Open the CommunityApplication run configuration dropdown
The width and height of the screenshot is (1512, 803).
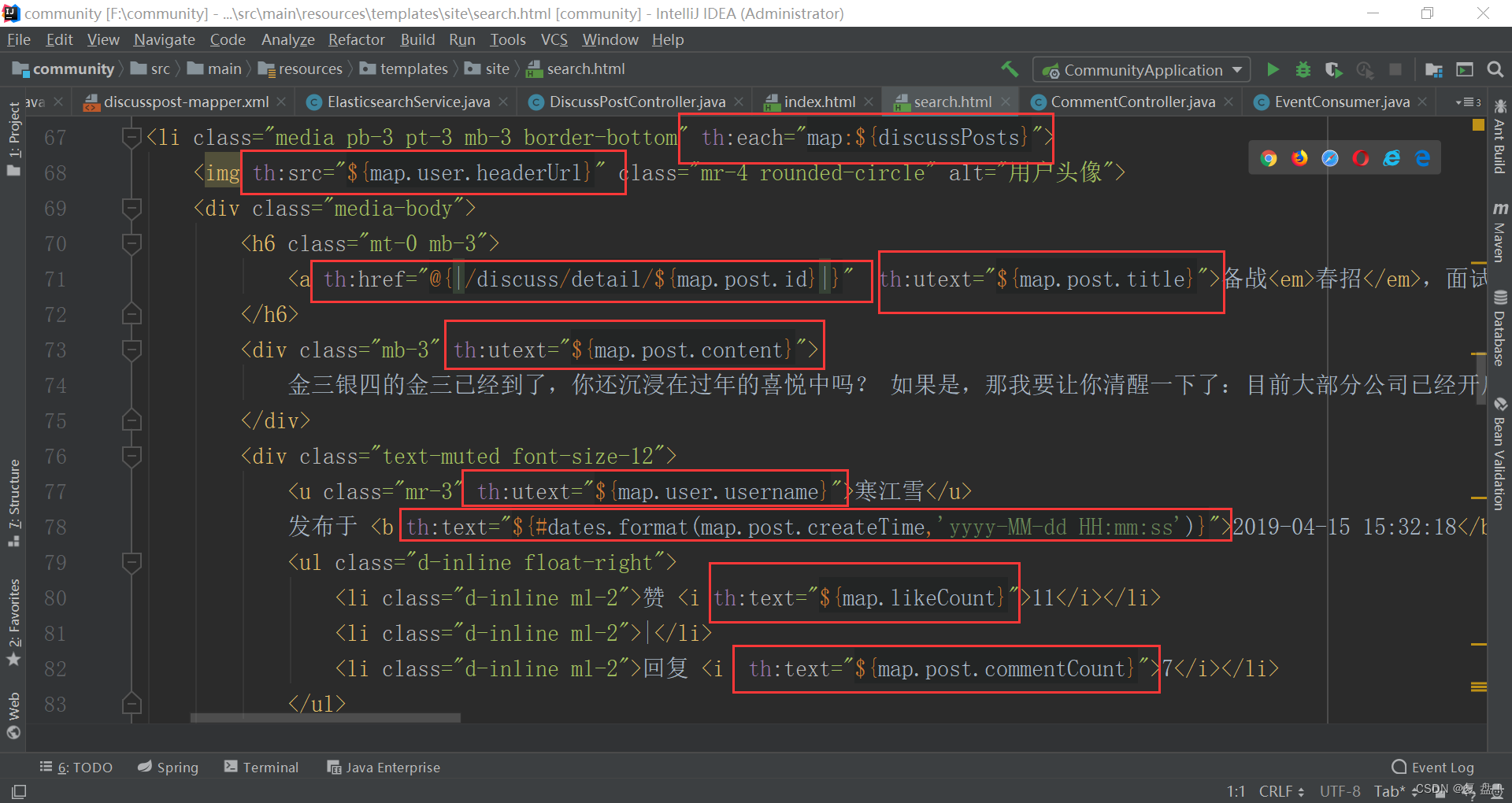1141,70
